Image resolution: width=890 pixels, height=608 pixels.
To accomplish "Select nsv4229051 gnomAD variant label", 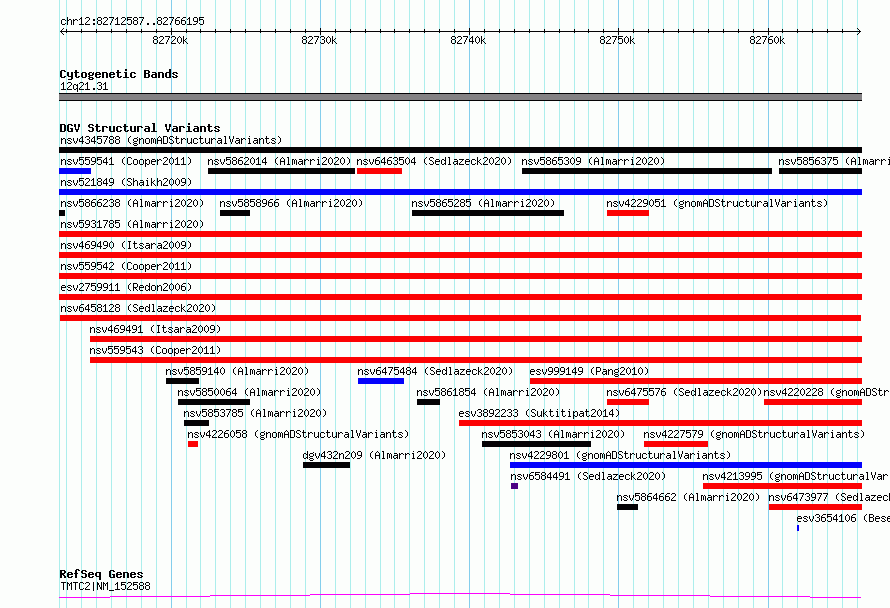I will [717, 203].
